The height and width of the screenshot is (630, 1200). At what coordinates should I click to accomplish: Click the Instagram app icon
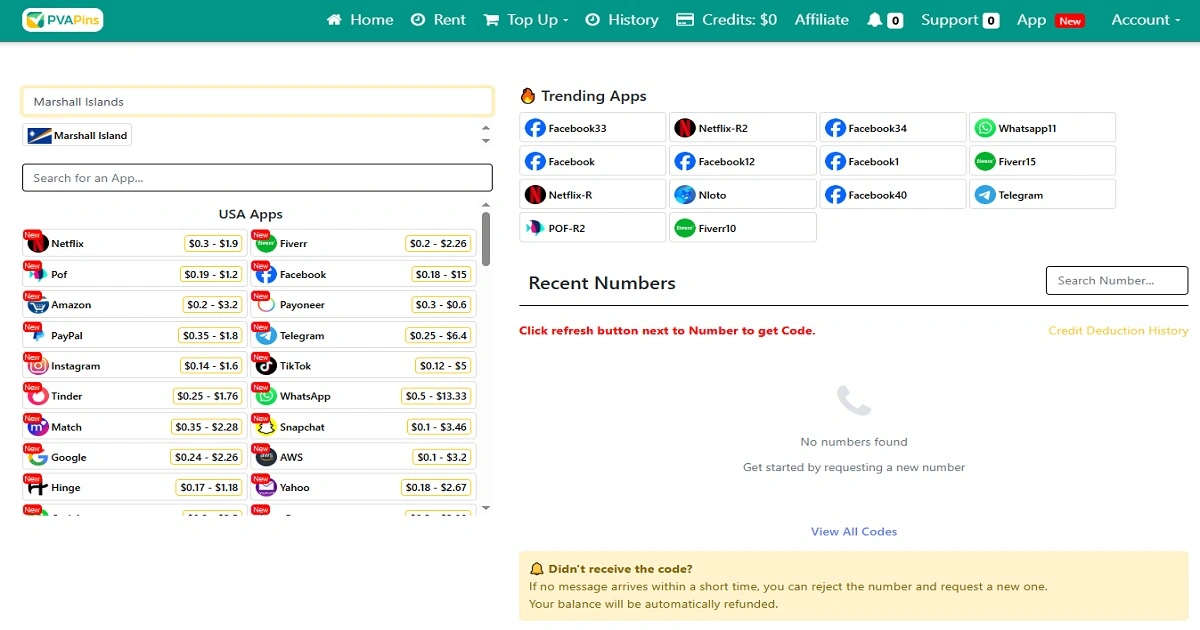[x=38, y=366]
